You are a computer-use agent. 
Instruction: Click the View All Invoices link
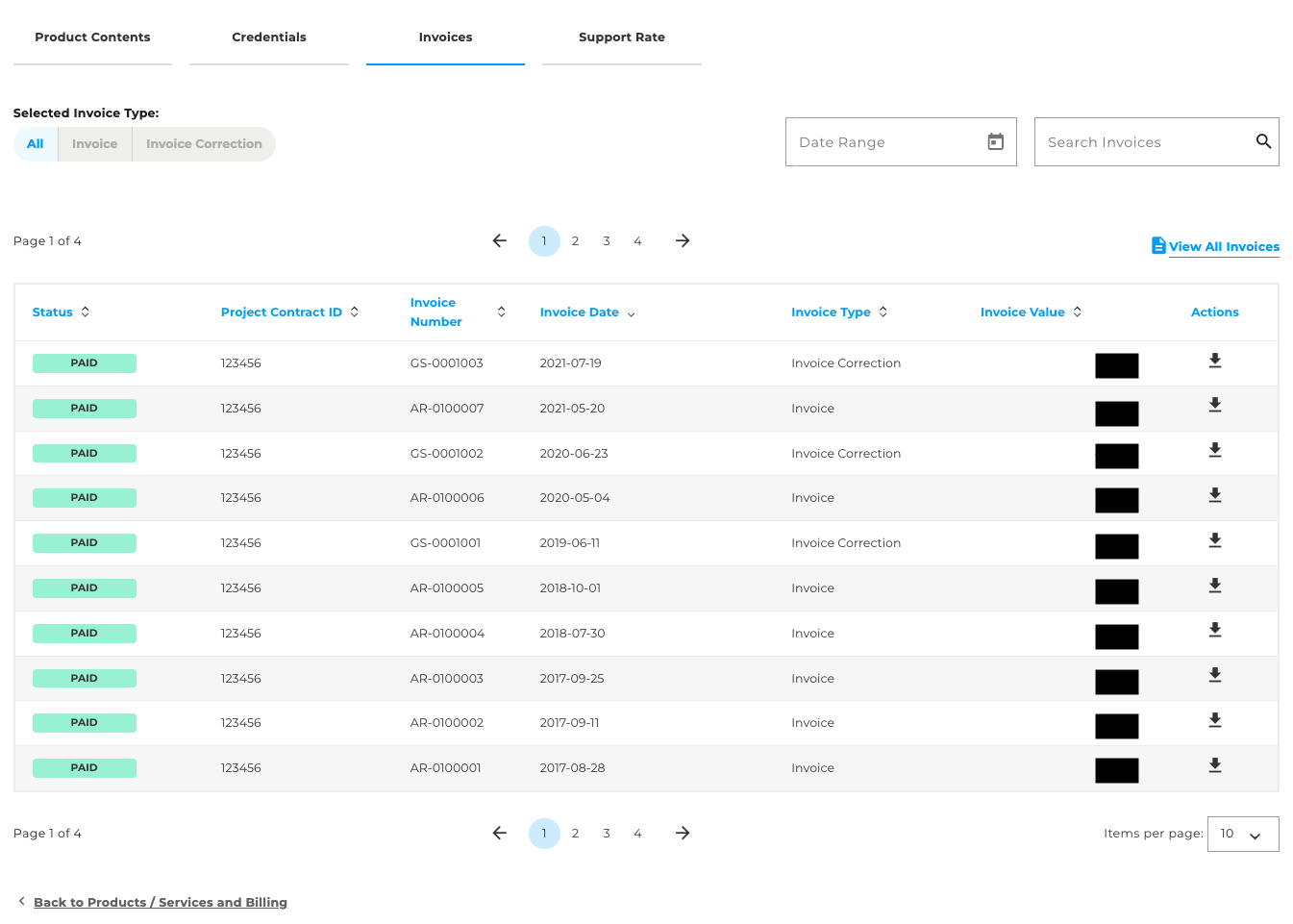click(x=1224, y=246)
